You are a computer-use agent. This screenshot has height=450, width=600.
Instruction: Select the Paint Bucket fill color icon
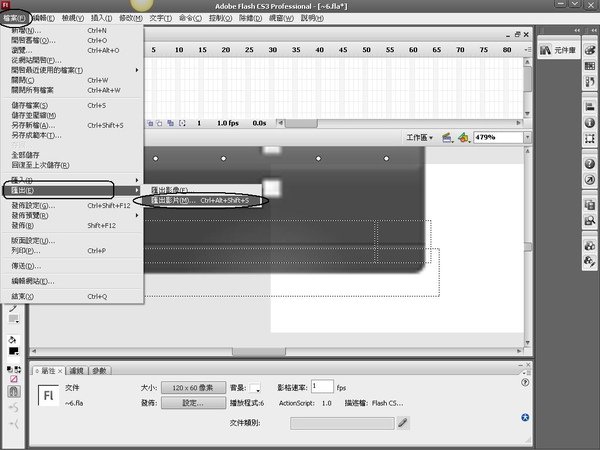pyautogui.click(x=12, y=339)
